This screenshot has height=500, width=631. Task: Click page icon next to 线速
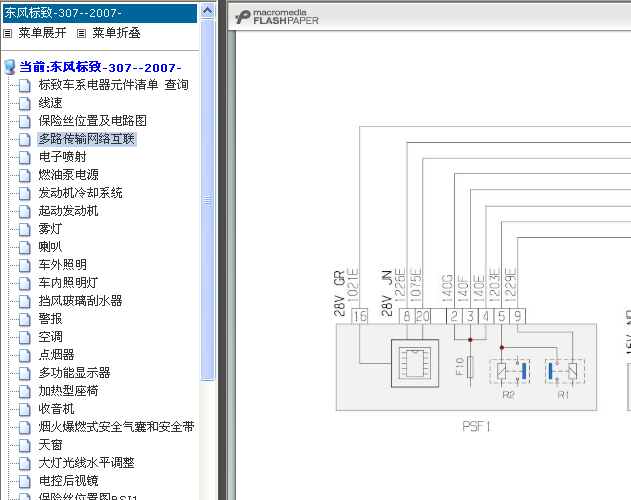25,103
